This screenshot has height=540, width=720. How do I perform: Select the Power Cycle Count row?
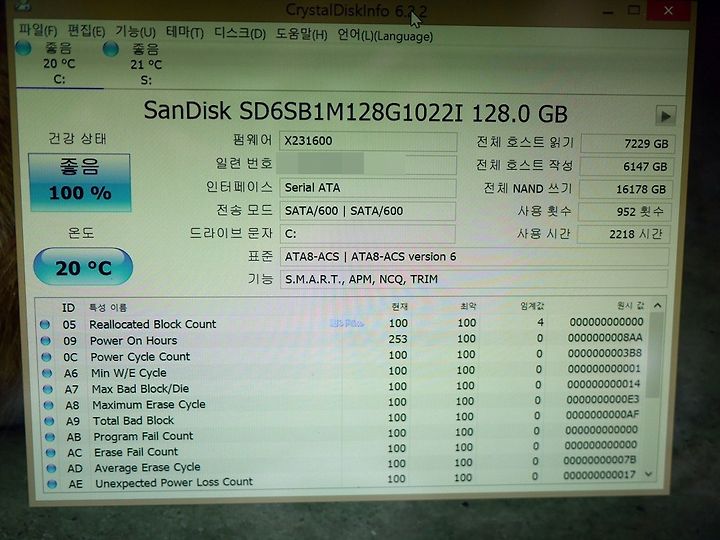coord(342,355)
